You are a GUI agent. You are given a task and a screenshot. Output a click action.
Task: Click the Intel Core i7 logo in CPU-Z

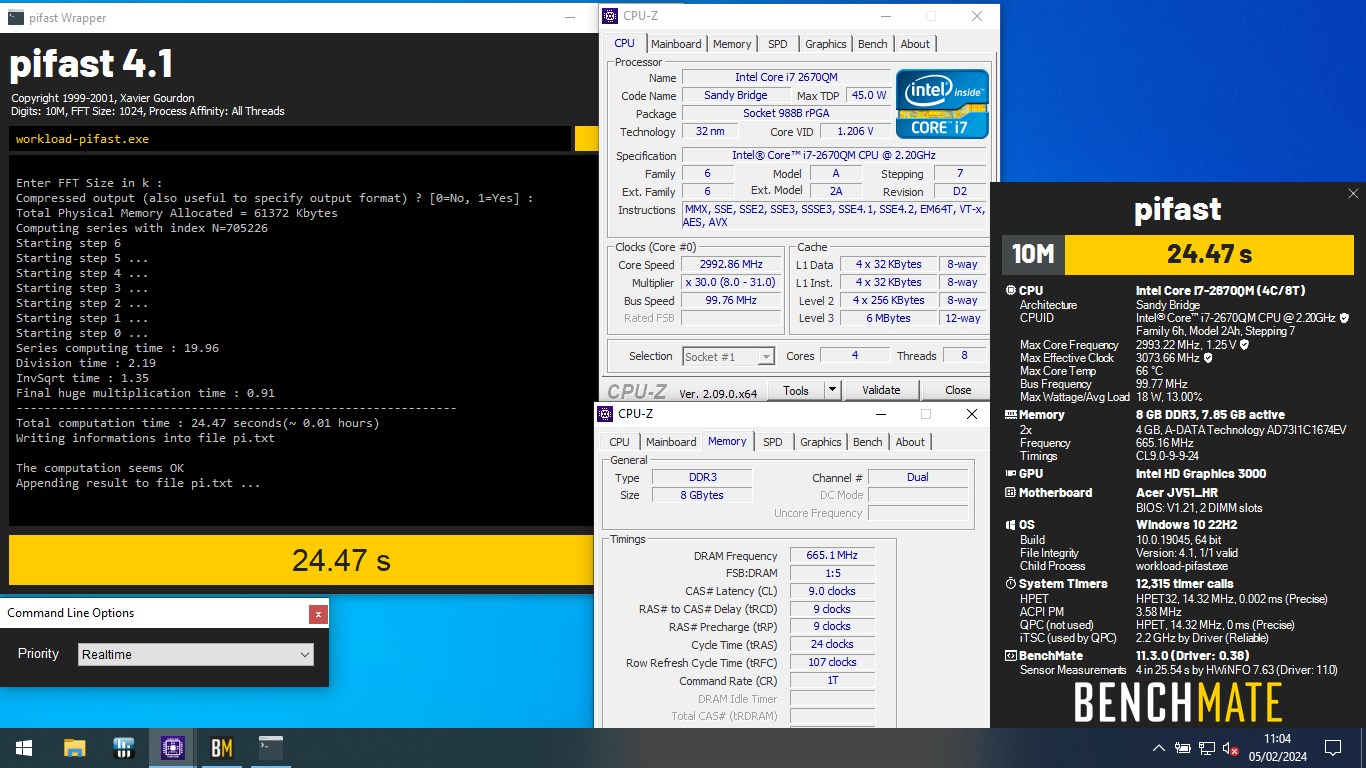coord(942,104)
